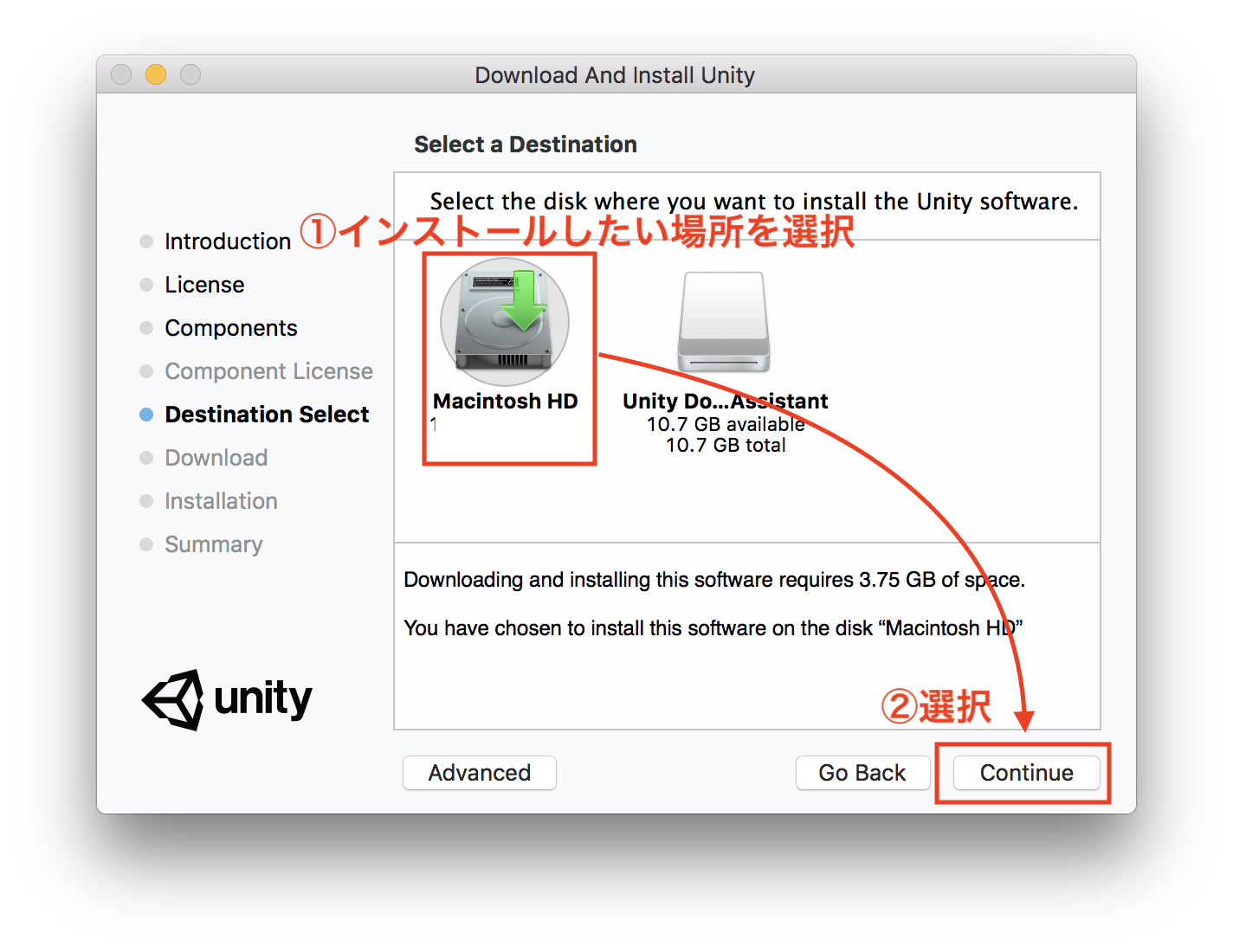Select the Unity Download Assistant drive icon

point(724,322)
